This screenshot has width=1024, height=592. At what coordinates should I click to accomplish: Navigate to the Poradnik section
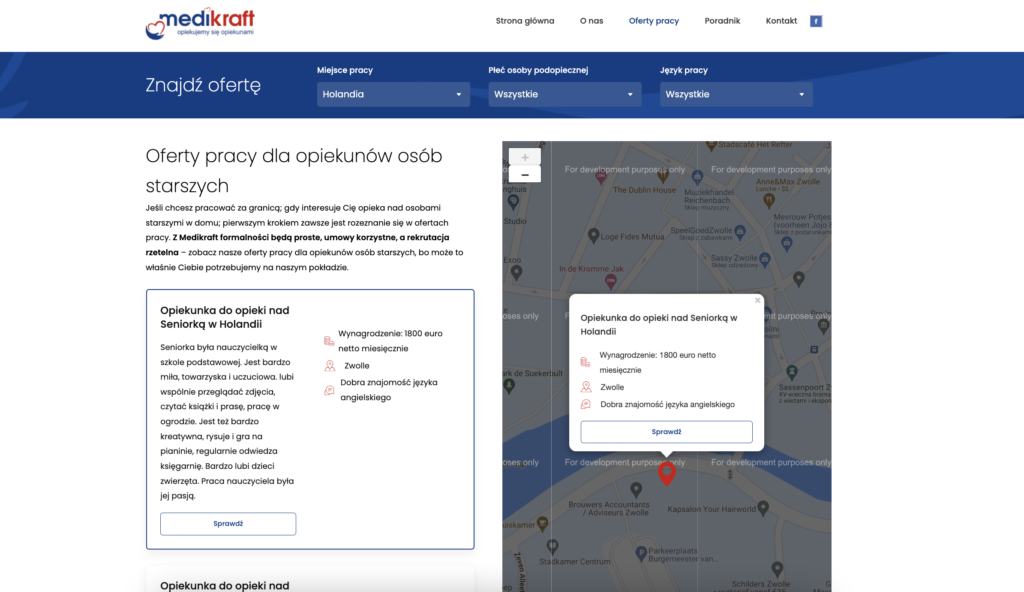coord(722,21)
